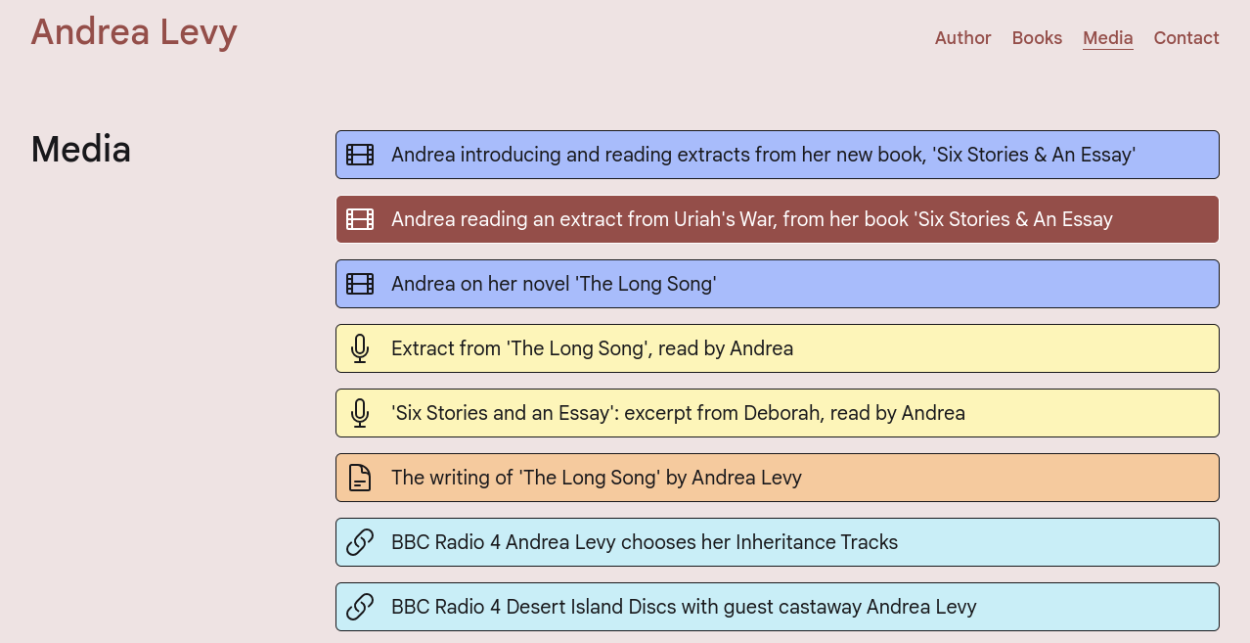Viewport: 1250px width, 643px height.
Task: Listen to 'Extract from The Long Song, read by Andrea'
Action: tap(592, 349)
